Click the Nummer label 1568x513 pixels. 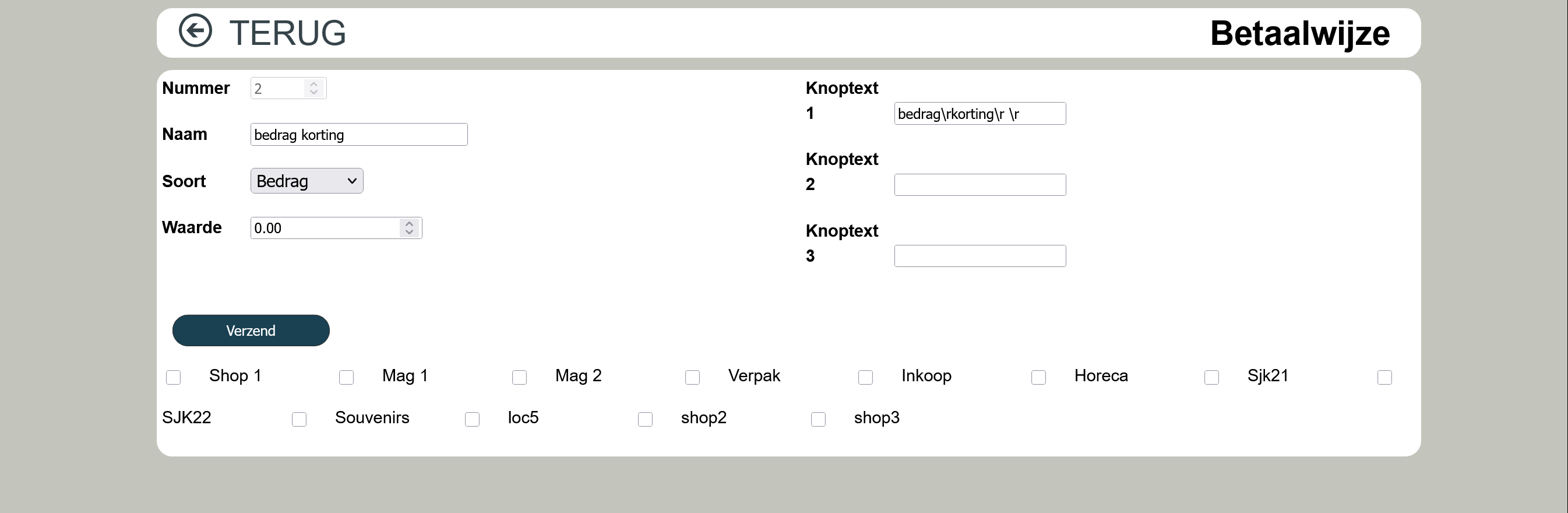tap(195, 87)
